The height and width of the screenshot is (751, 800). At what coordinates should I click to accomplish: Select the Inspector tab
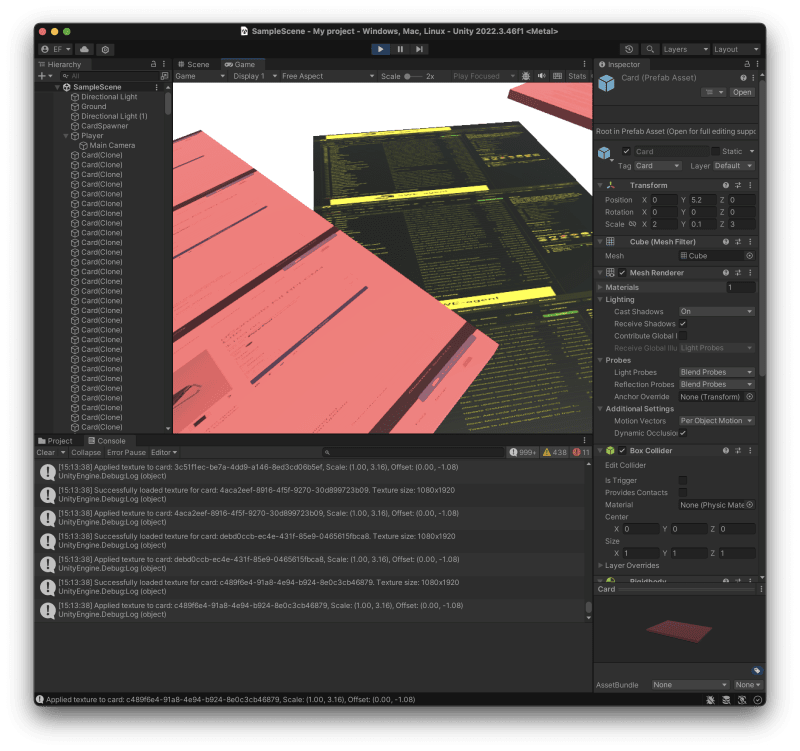click(619, 64)
